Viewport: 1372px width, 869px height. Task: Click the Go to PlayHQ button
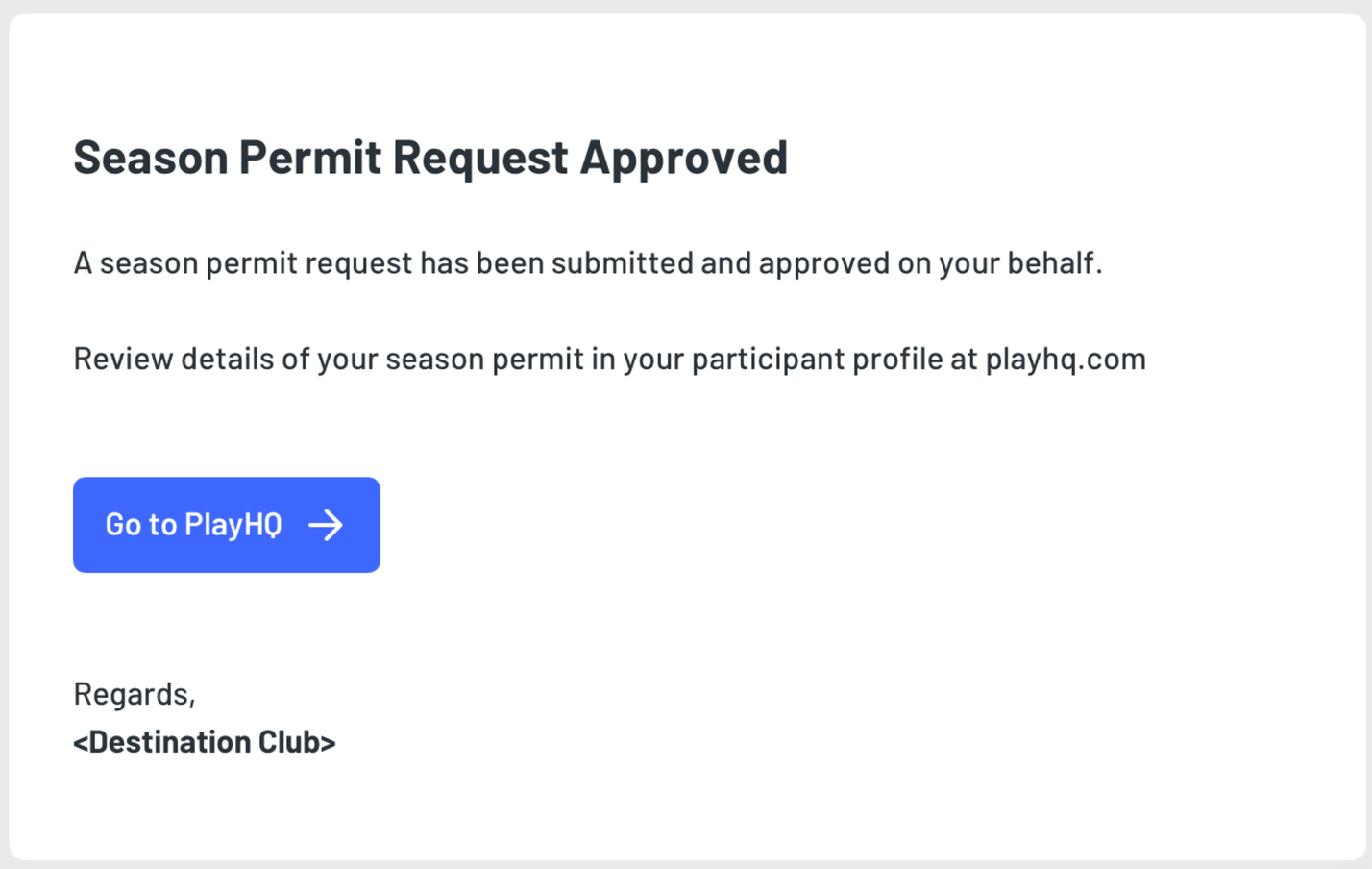tap(226, 525)
